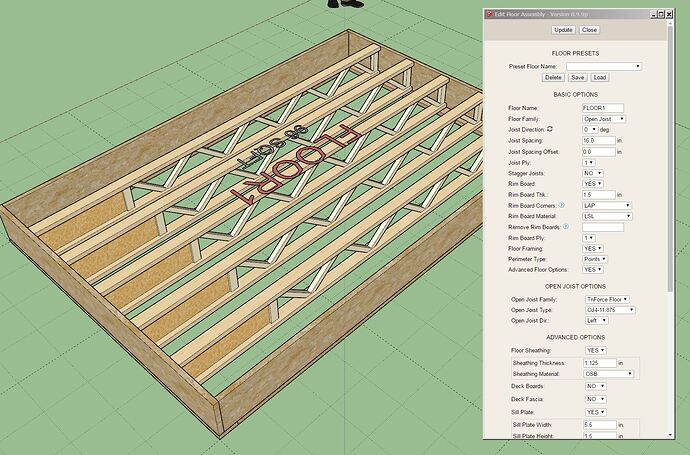Edit the Joist Spacing value
The height and width of the screenshot is (455, 690).
[598, 141]
